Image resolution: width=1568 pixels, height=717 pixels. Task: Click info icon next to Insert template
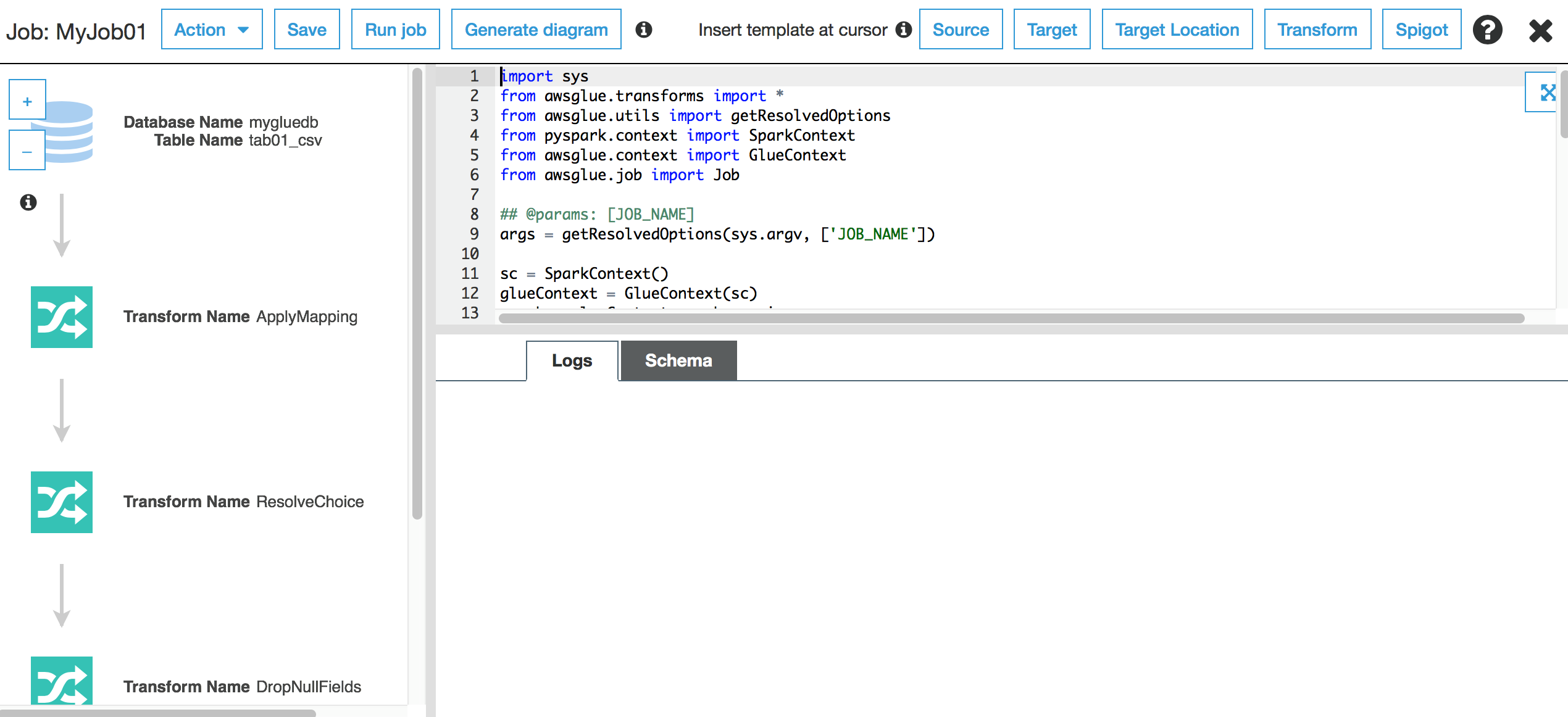tap(904, 30)
